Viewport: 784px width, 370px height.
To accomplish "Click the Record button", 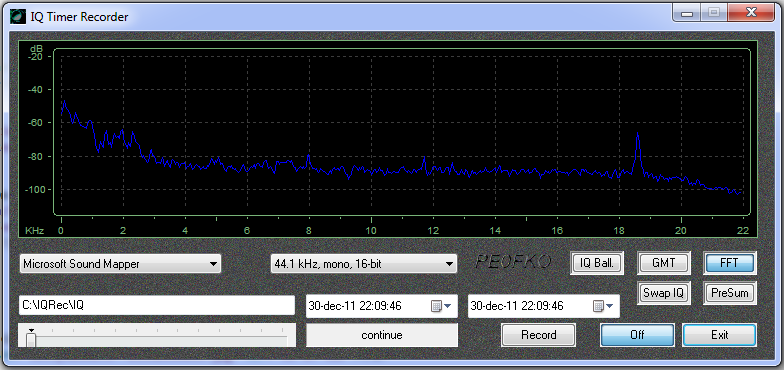I will pyautogui.click(x=538, y=334).
